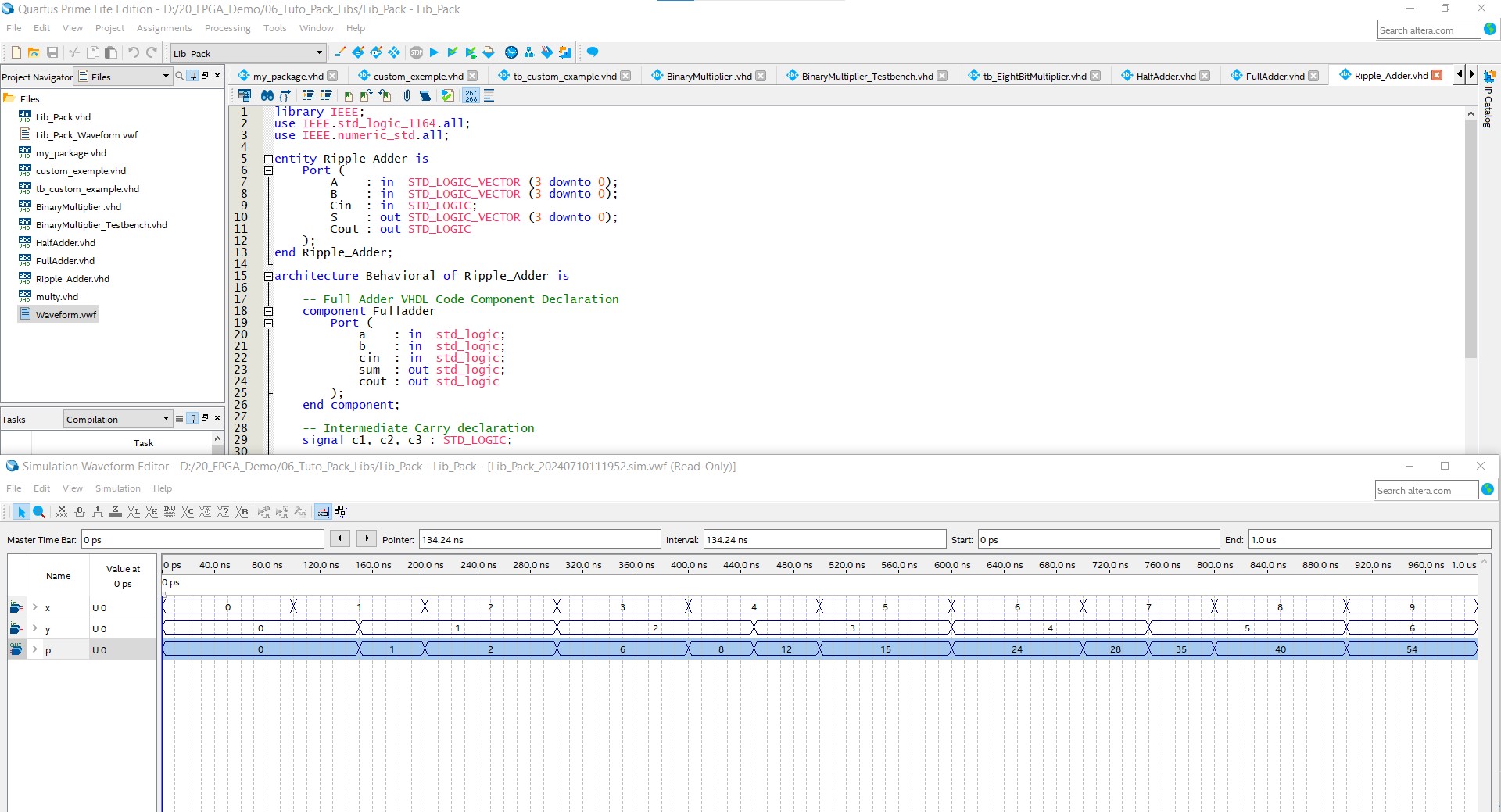Click the increase indent icon in editor toolbar
This screenshot has width=1501, height=812.
pos(308,95)
